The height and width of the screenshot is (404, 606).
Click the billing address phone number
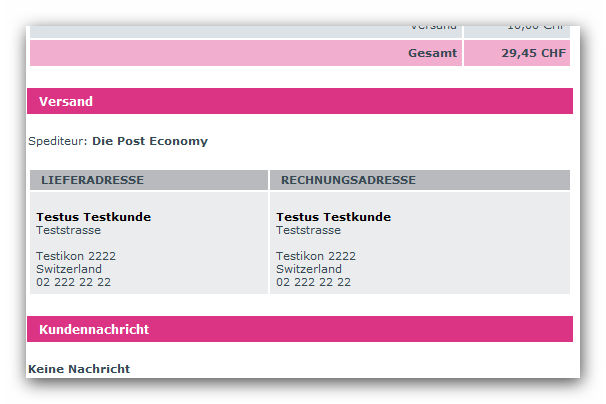click(x=313, y=282)
